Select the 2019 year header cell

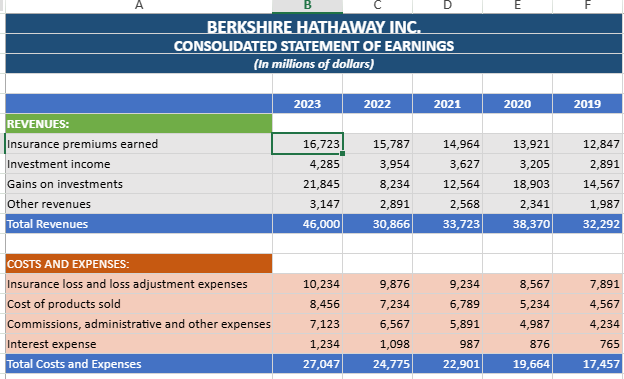point(588,104)
